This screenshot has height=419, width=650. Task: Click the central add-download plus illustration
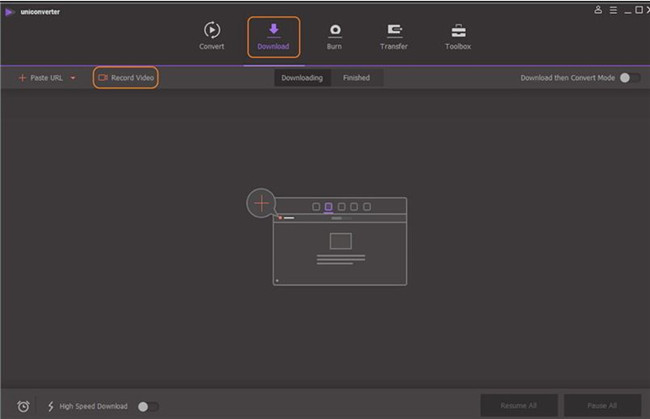click(261, 203)
